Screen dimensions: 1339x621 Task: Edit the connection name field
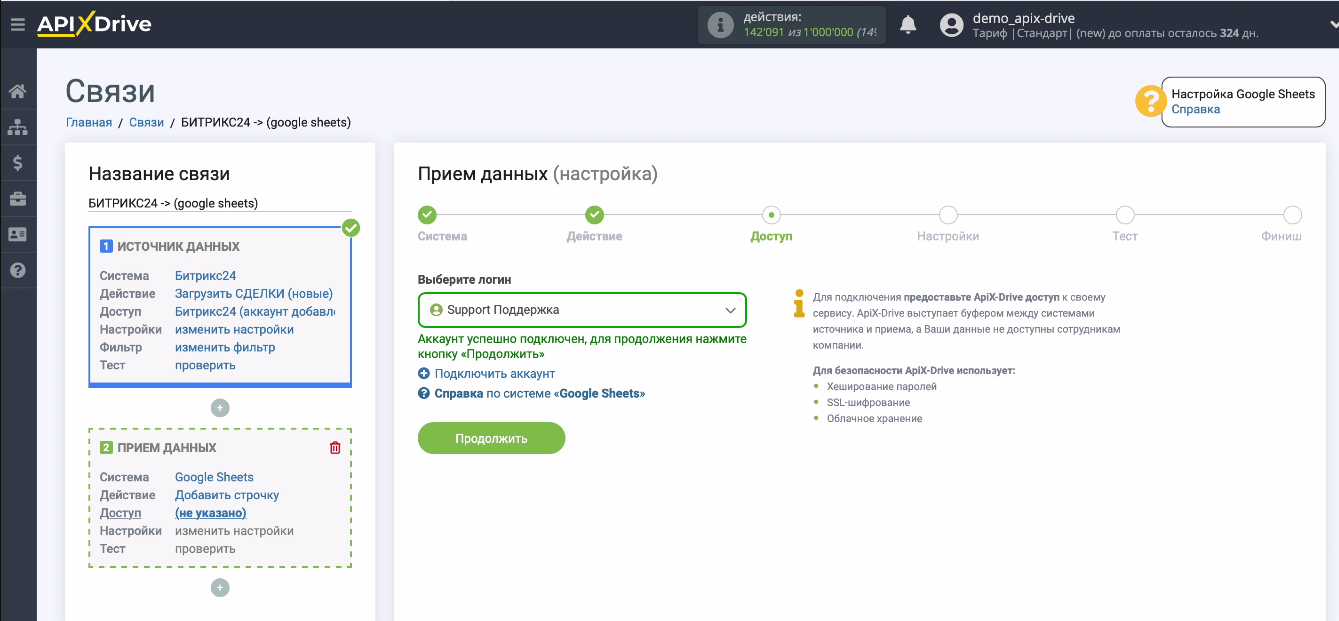click(x=220, y=203)
